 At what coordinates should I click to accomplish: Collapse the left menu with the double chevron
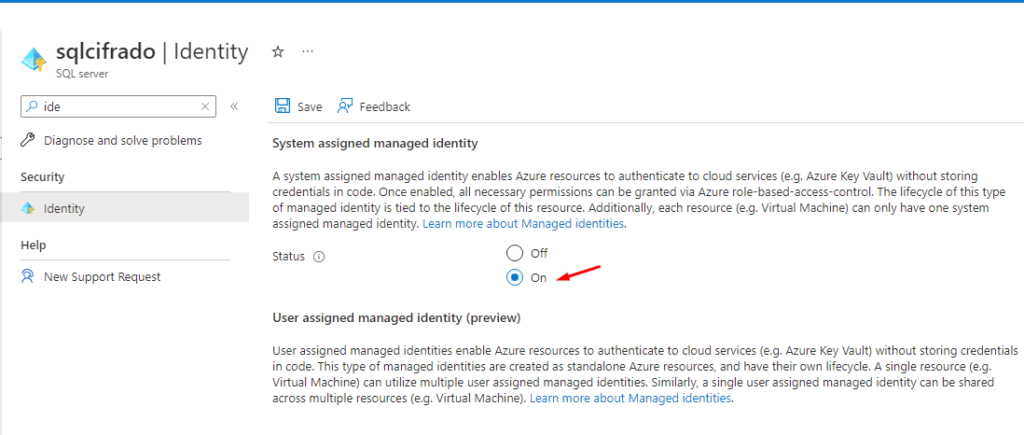234,106
